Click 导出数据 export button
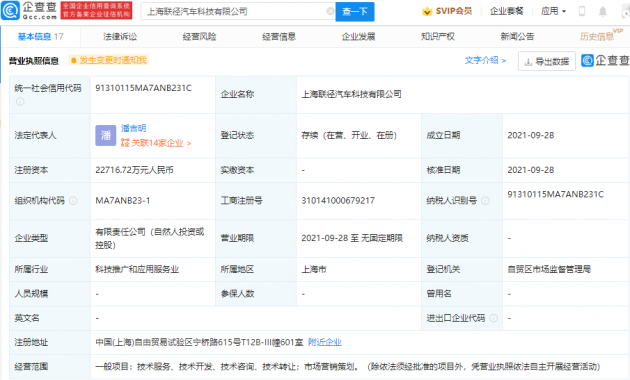 [x=547, y=61]
